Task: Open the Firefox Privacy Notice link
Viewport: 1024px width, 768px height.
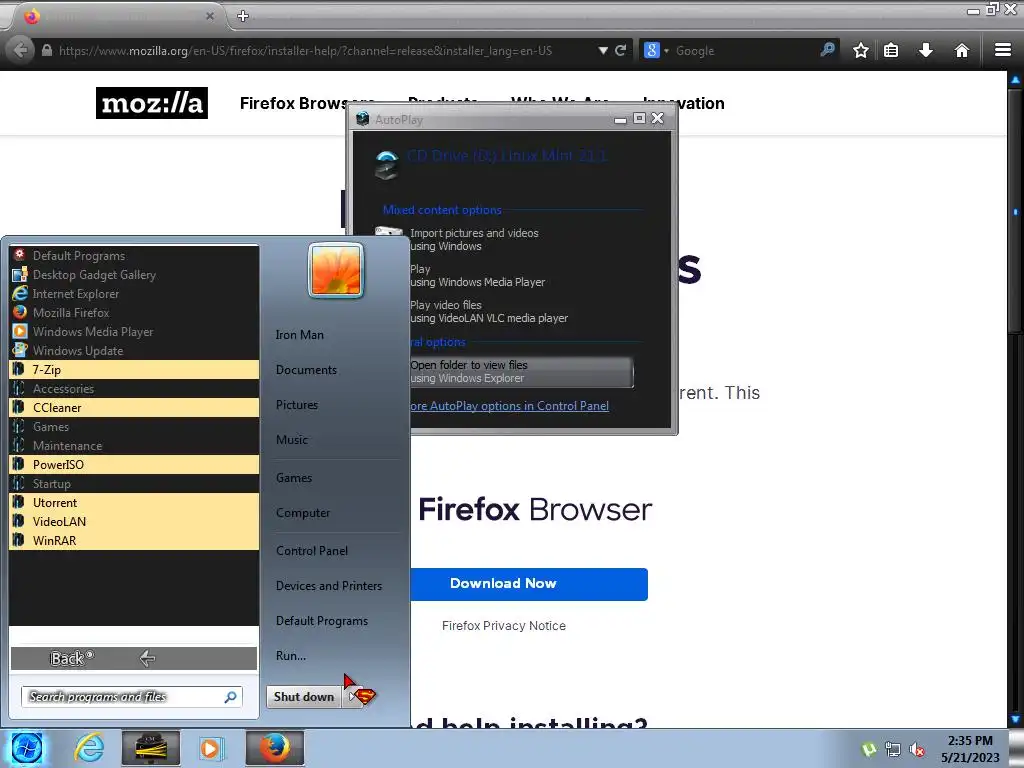Action: [504, 626]
